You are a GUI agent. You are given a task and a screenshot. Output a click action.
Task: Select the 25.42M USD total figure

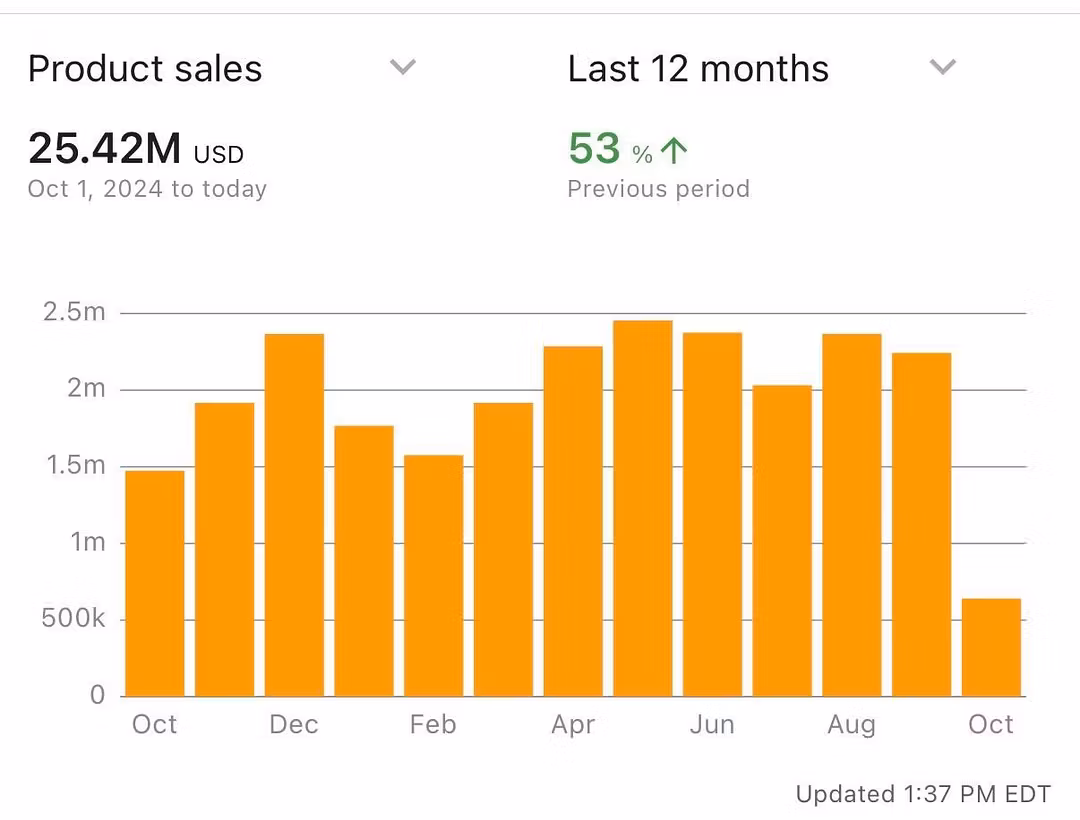(x=135, y=150)
